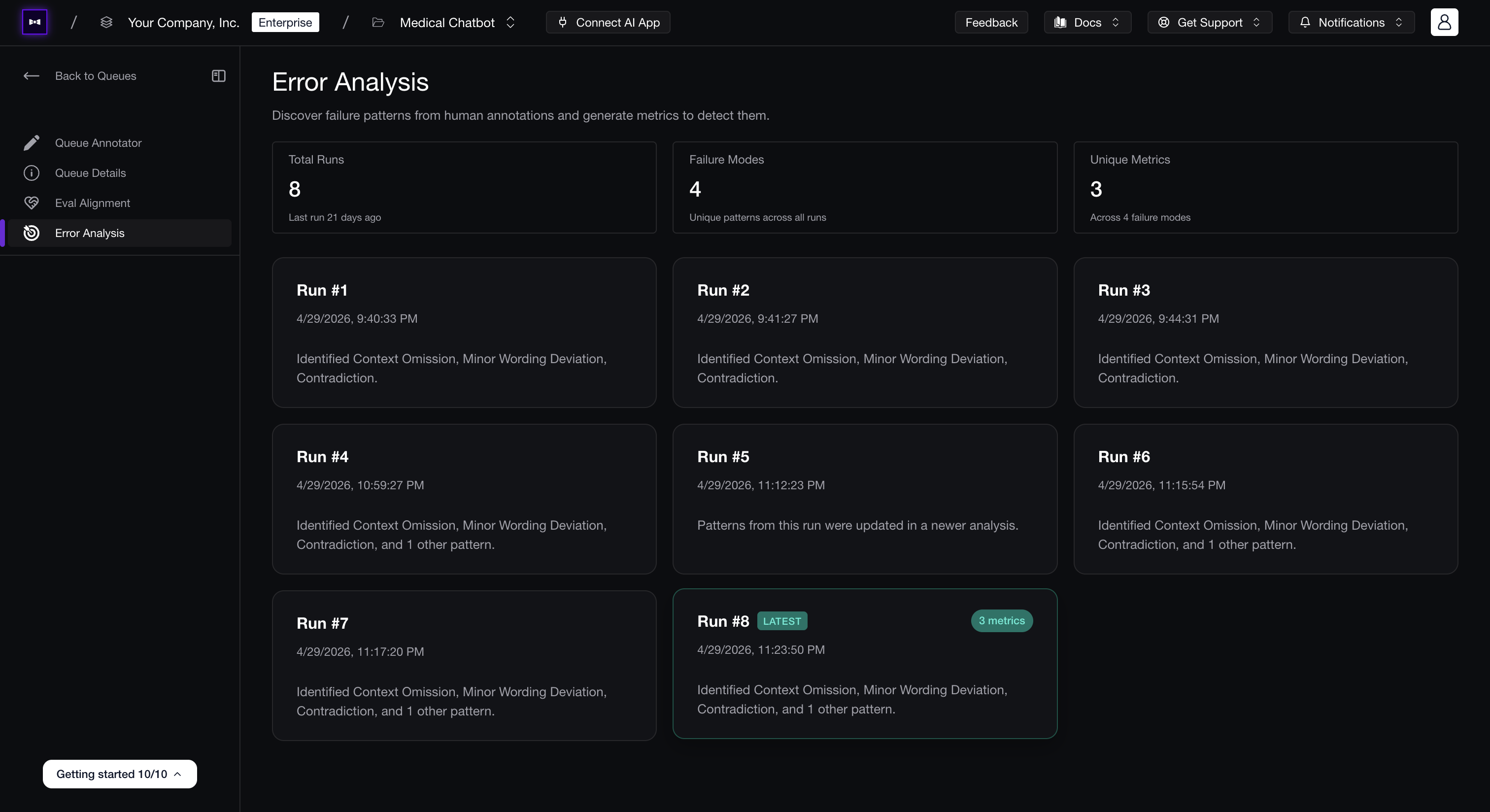
Task: Open the Run #6 card
Action: 1266,499
